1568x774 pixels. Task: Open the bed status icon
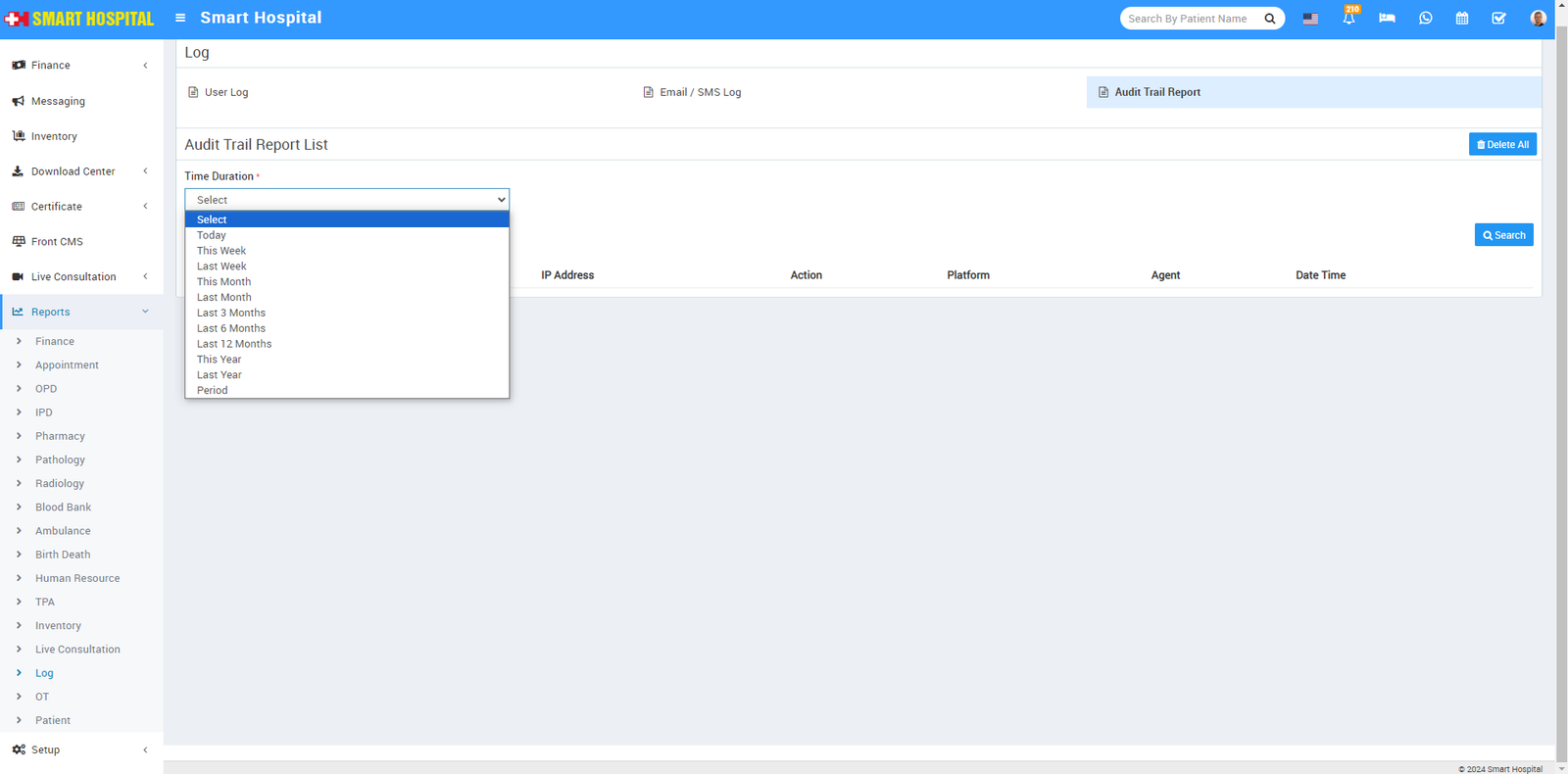(1387, 19)
